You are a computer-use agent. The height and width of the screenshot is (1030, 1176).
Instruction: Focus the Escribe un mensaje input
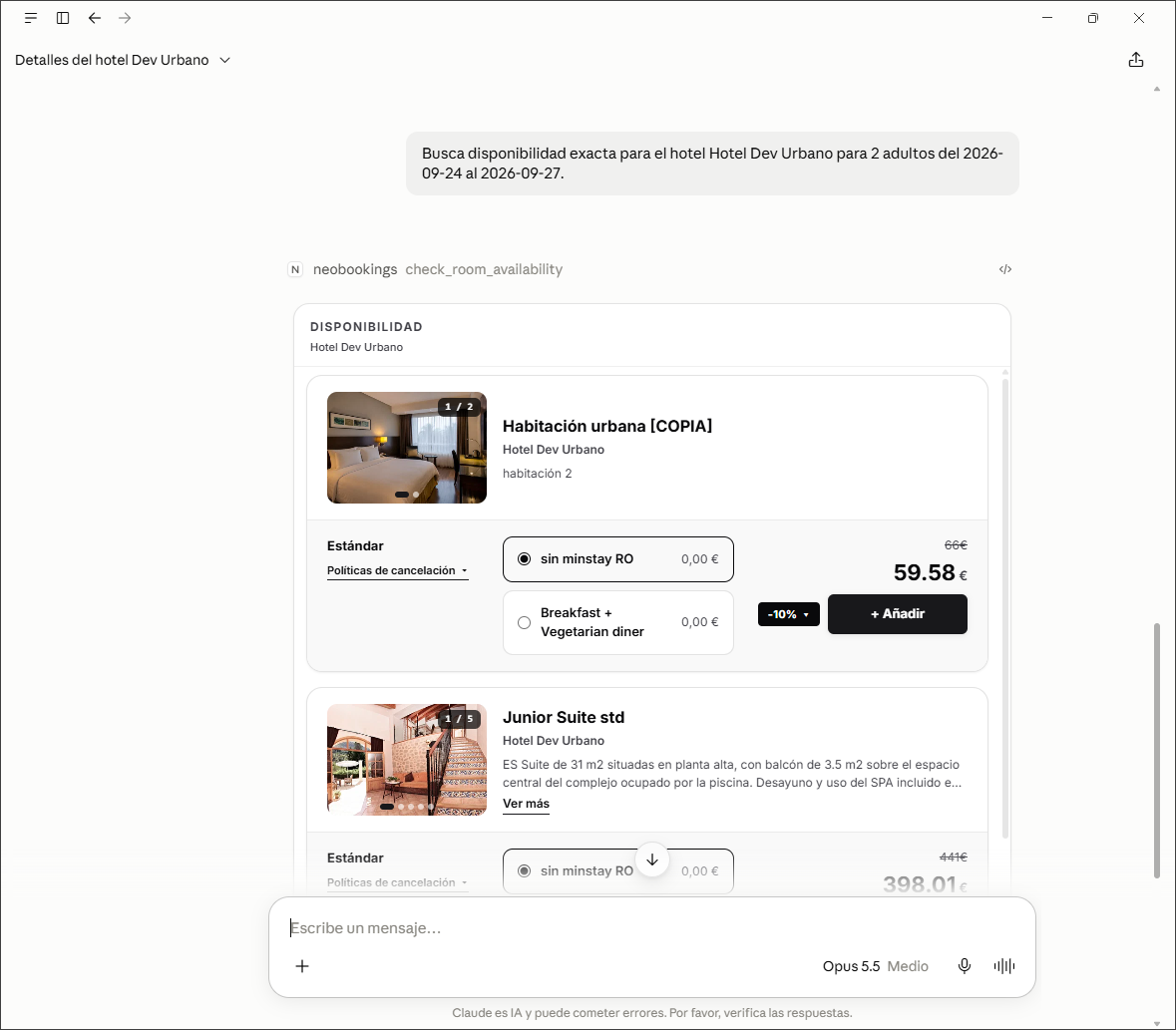[x=651, y=928]
